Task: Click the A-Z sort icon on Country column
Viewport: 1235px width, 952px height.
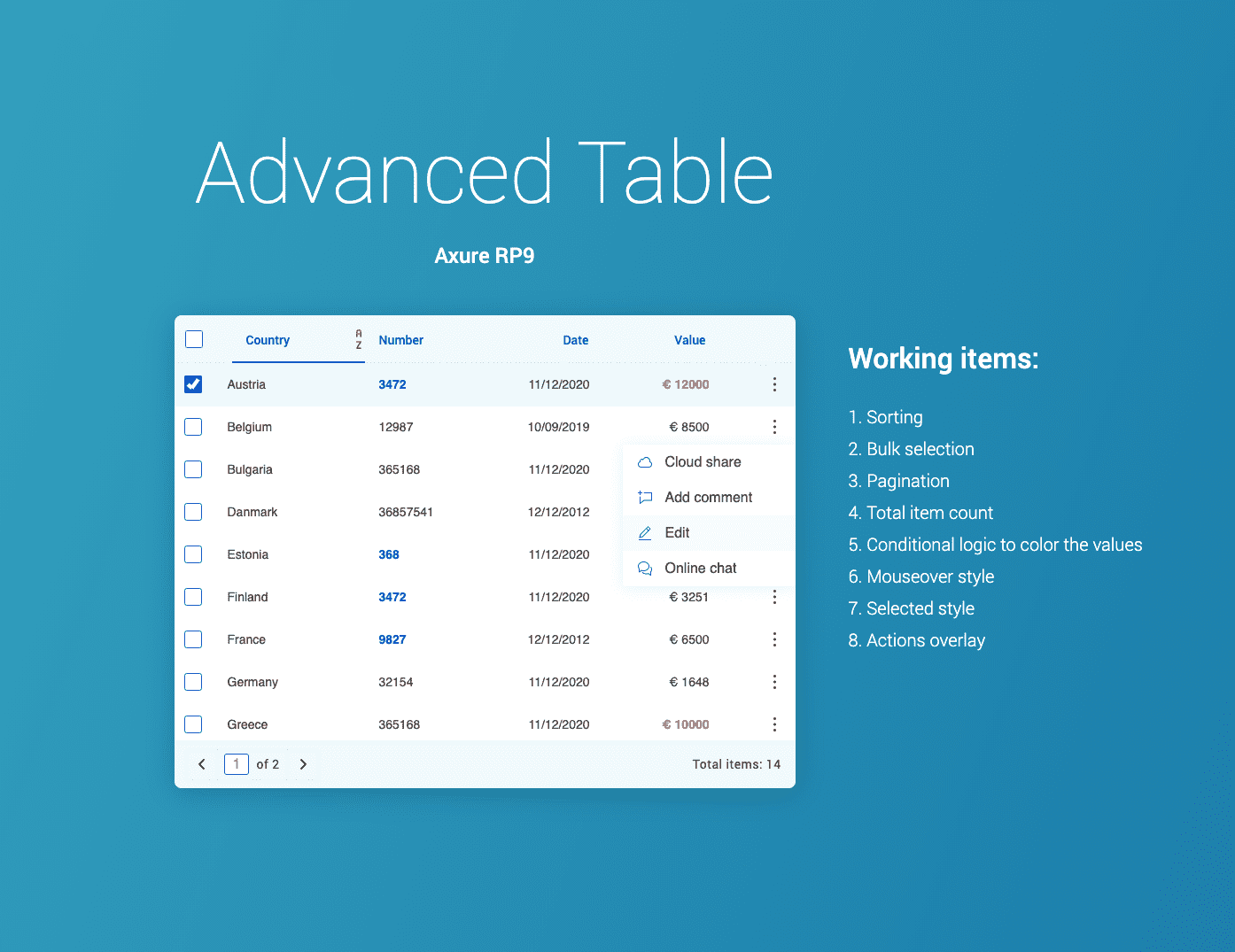Action: (x=358, y=339)
